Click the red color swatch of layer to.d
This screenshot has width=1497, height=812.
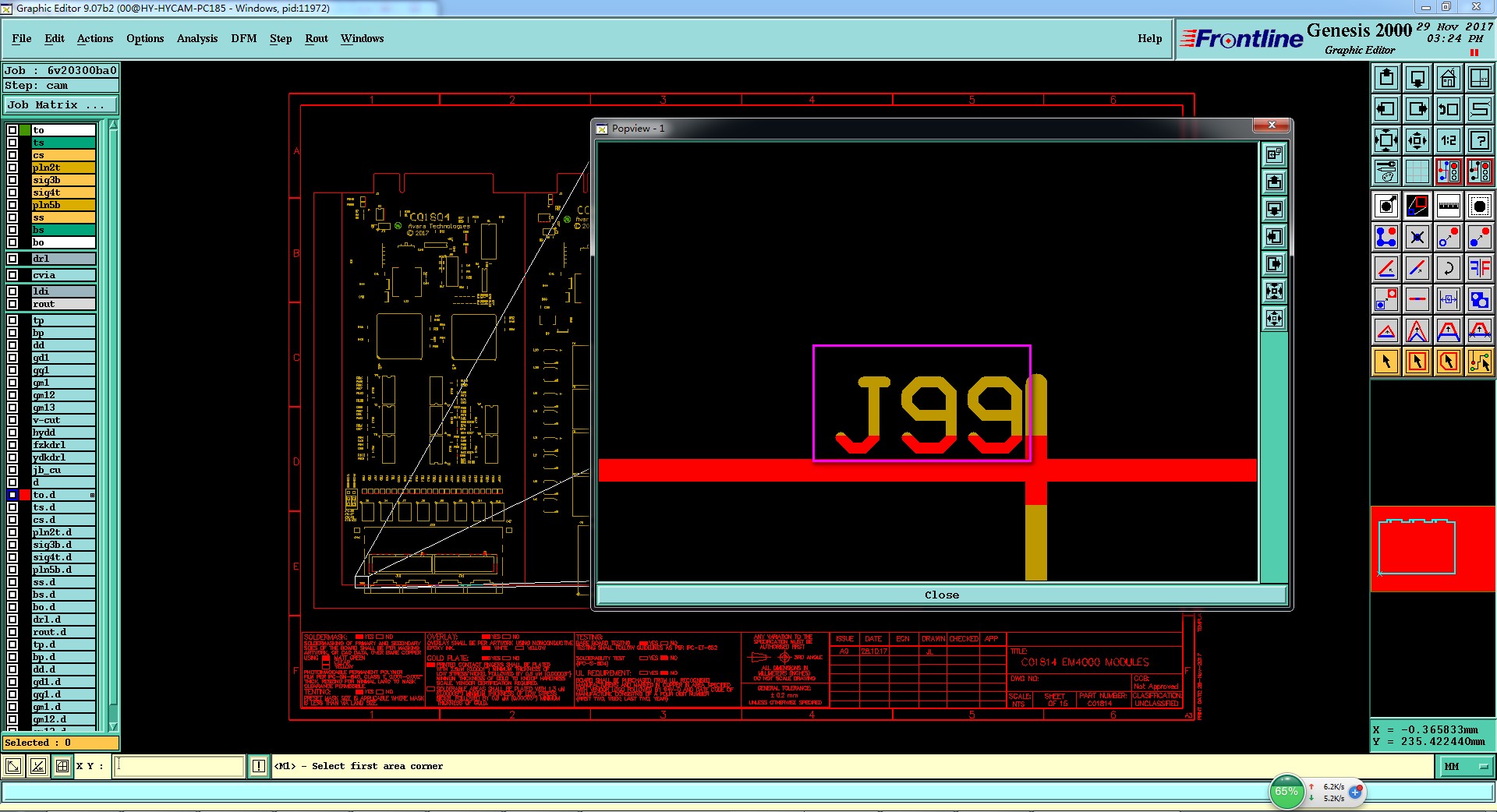[25, 495]
